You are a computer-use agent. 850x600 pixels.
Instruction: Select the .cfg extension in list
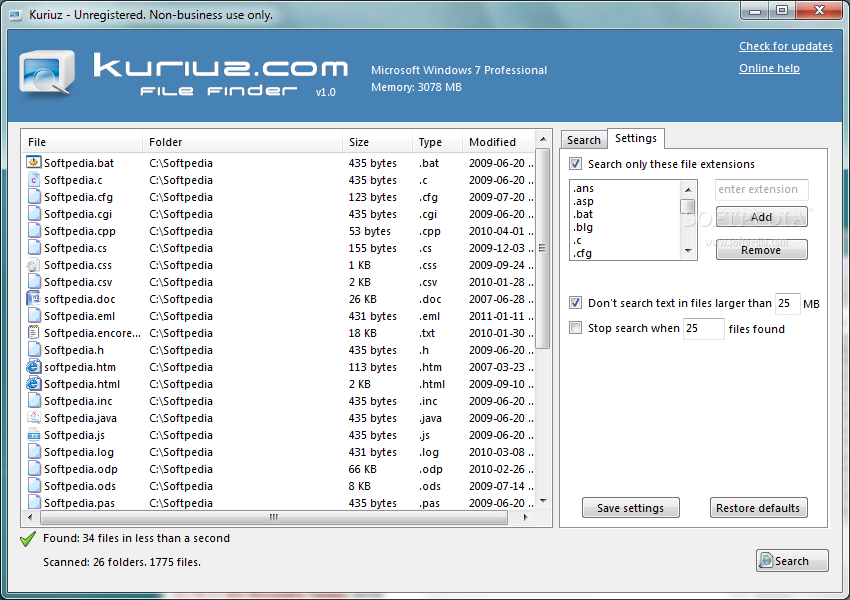click(x=583, y=254)
